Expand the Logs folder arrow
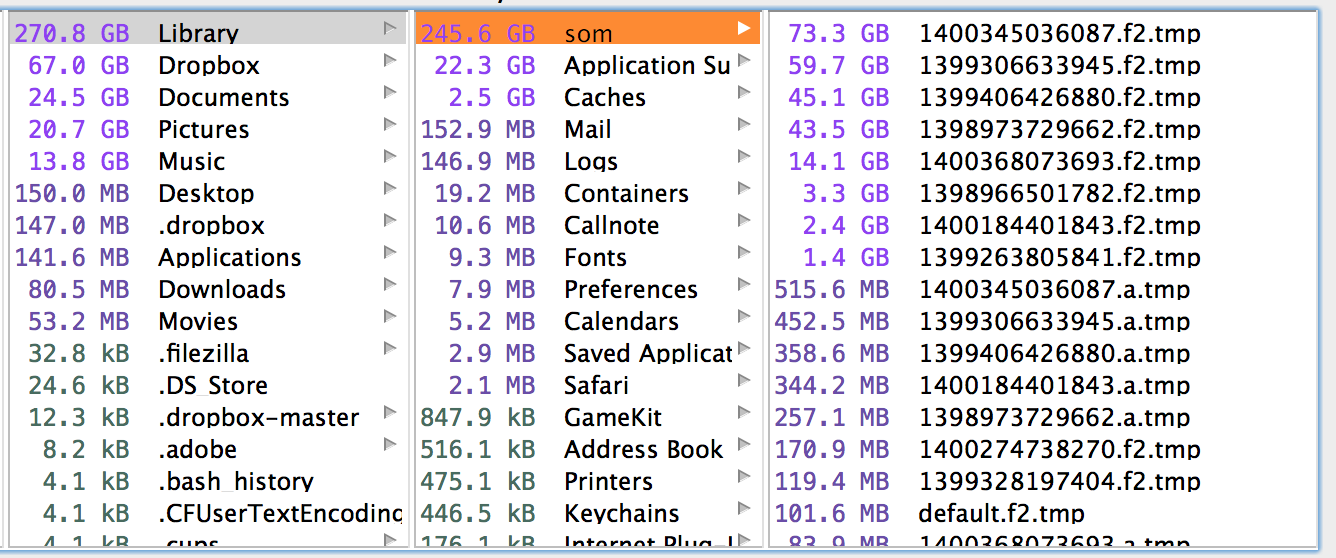 pyautogui.click(x=744, y=158)
